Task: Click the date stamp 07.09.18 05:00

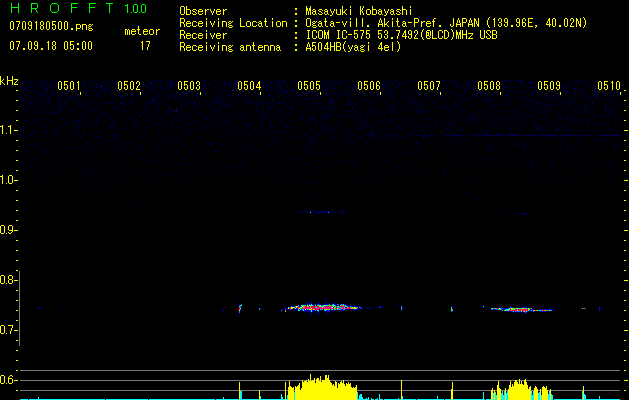Action: coord(51,46)
